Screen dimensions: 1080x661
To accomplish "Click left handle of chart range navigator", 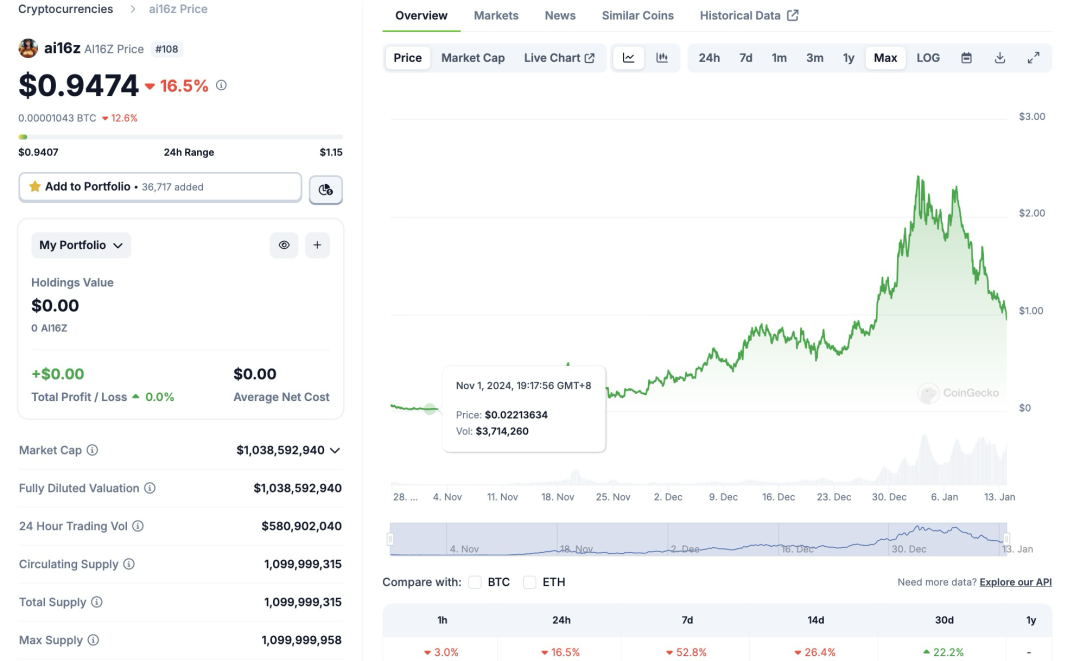I will 391,538.
